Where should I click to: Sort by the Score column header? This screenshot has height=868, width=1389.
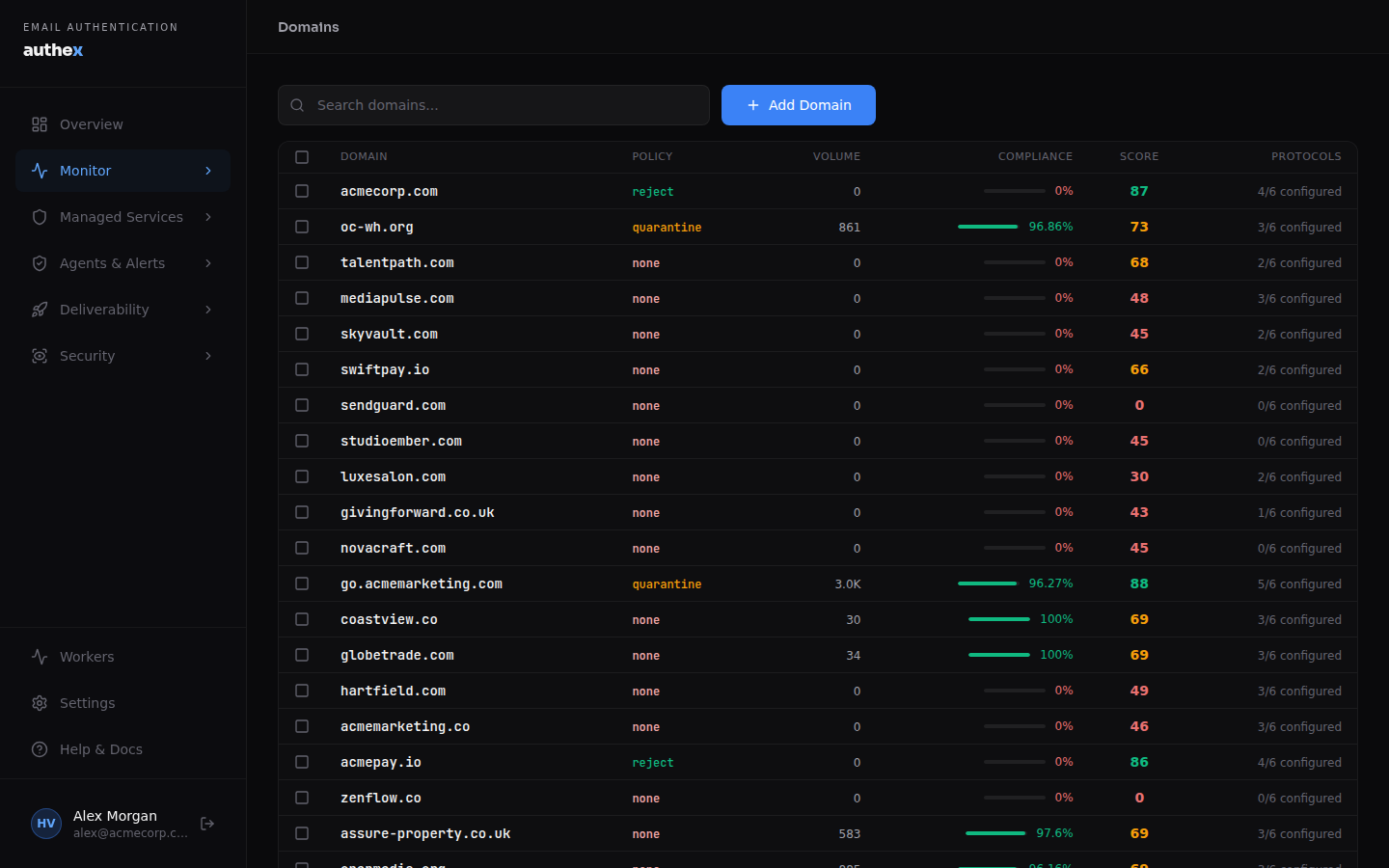point(1139,156)
